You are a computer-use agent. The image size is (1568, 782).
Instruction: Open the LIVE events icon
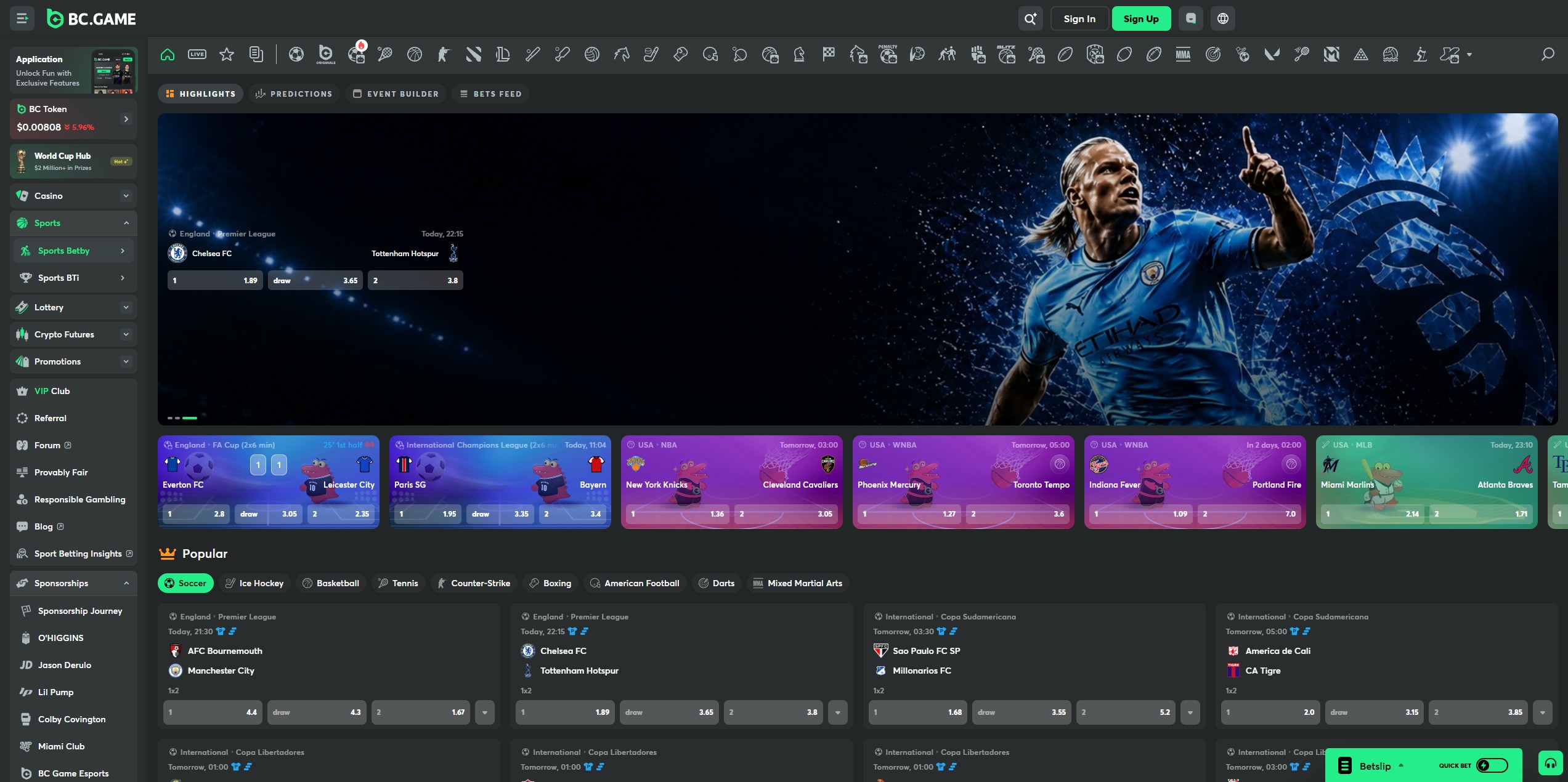tap(197, 54)
